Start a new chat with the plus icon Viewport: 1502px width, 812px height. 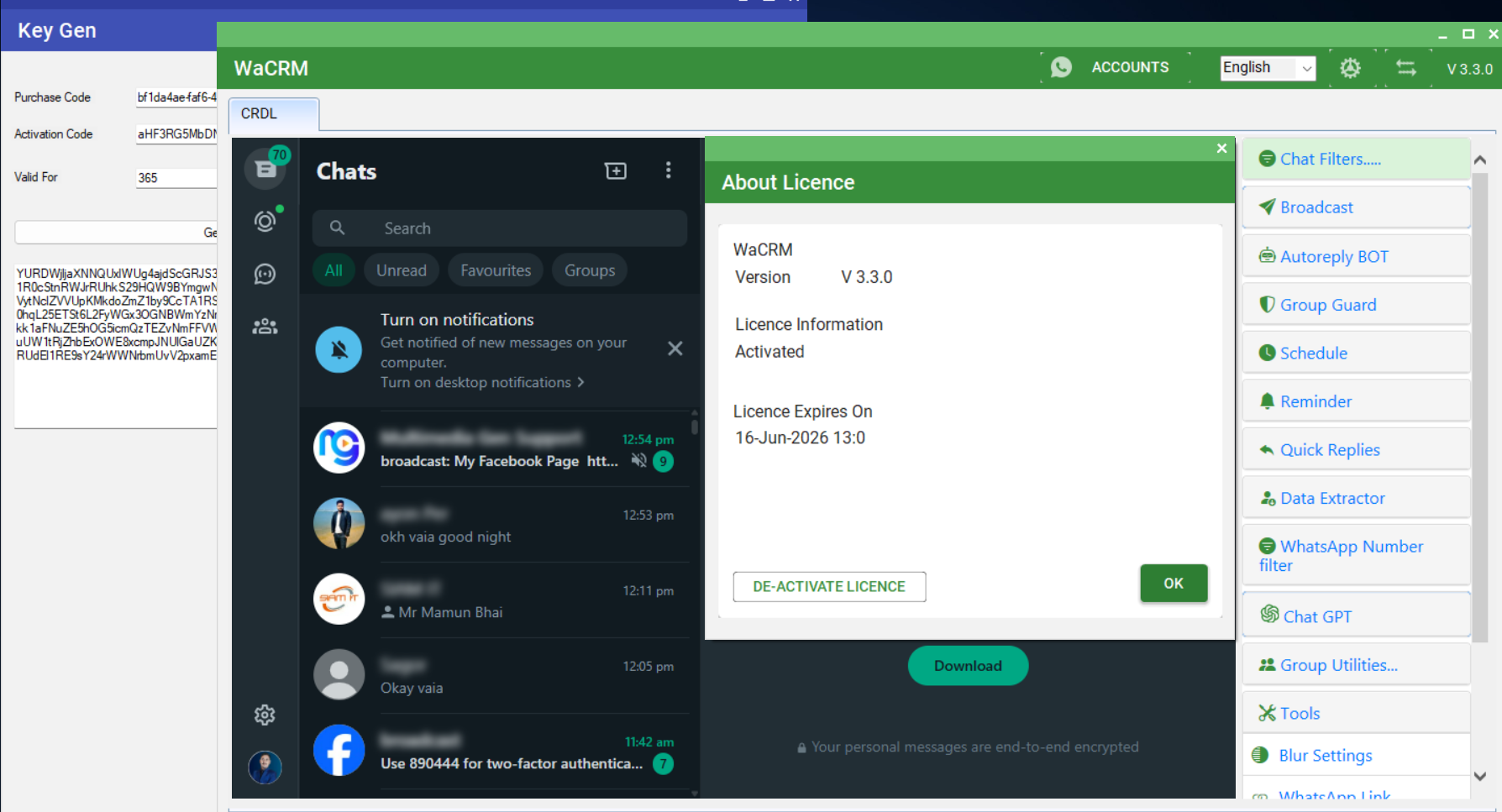point(616,171)
